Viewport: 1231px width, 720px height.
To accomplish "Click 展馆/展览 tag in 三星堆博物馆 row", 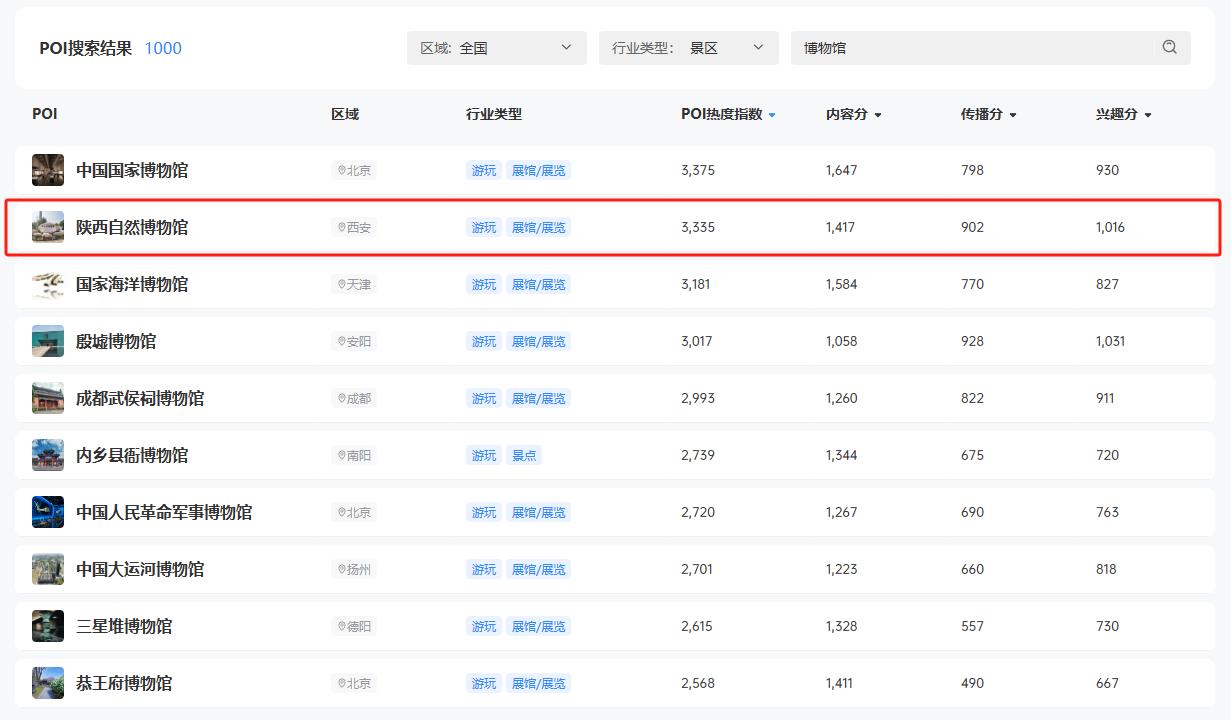I will pos(538,626).
